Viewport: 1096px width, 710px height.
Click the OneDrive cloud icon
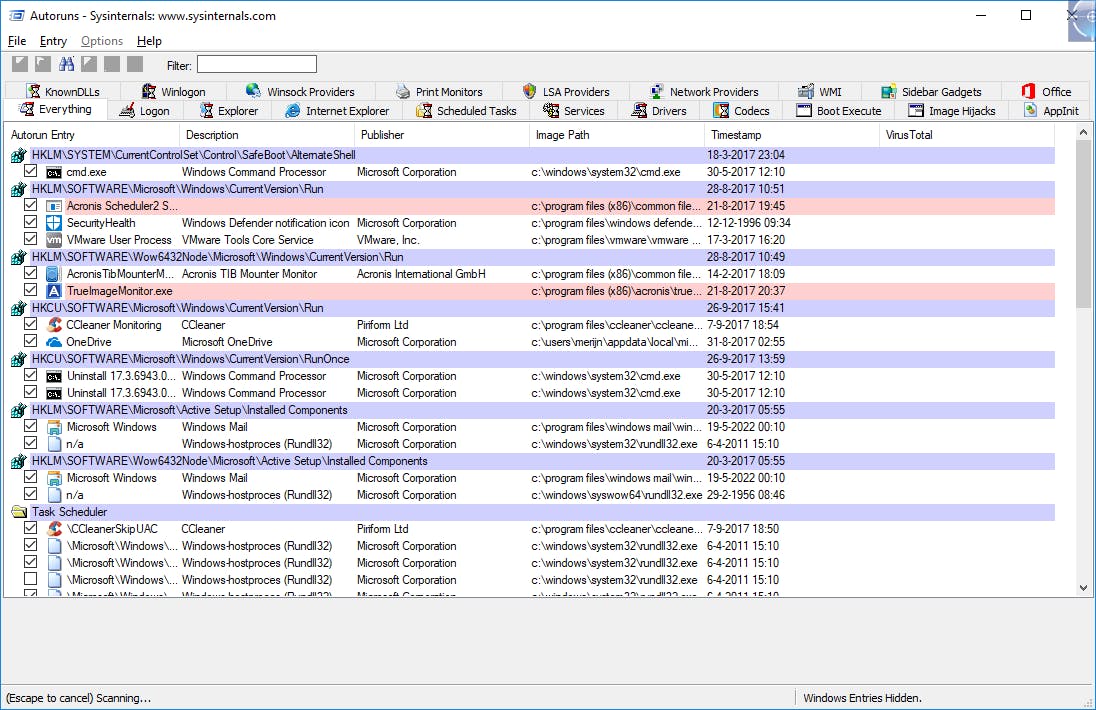[53, 341]
